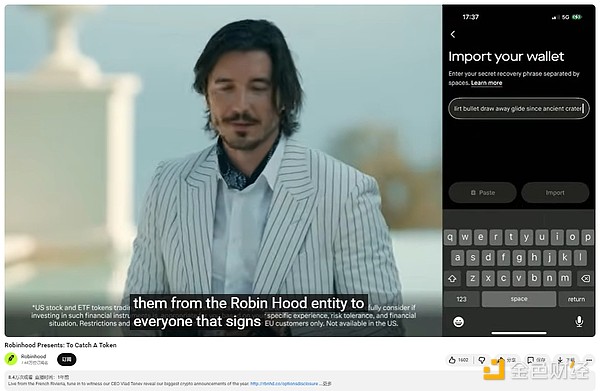Focus the secret recovery phrase input field
The width and height of the screenshot is (600, 391).
[518, 109]
